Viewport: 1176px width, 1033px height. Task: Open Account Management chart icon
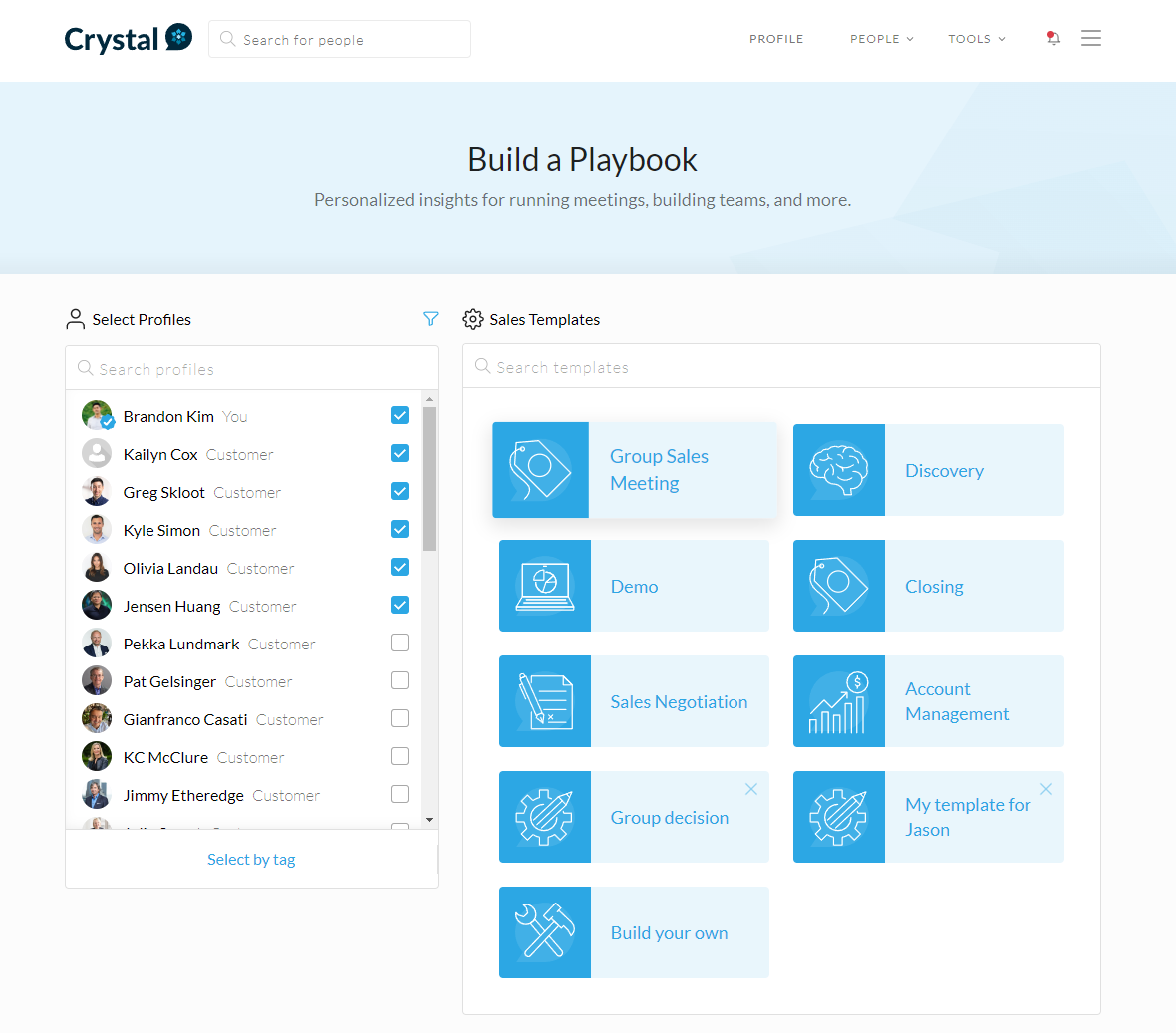click(x=838, y=701)
